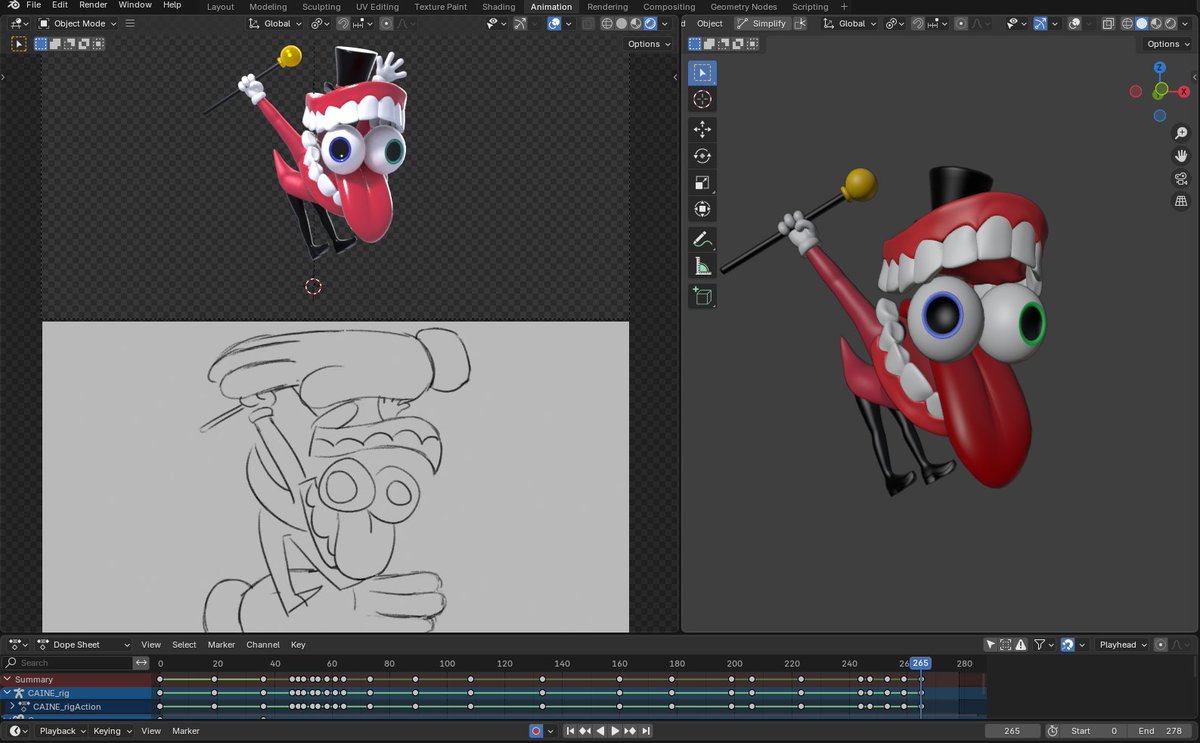Image resolution: width=1200 pixels, height=743 pixels.
Task: Switch to the Sculpting workspace tab
Action: point(321,7)
